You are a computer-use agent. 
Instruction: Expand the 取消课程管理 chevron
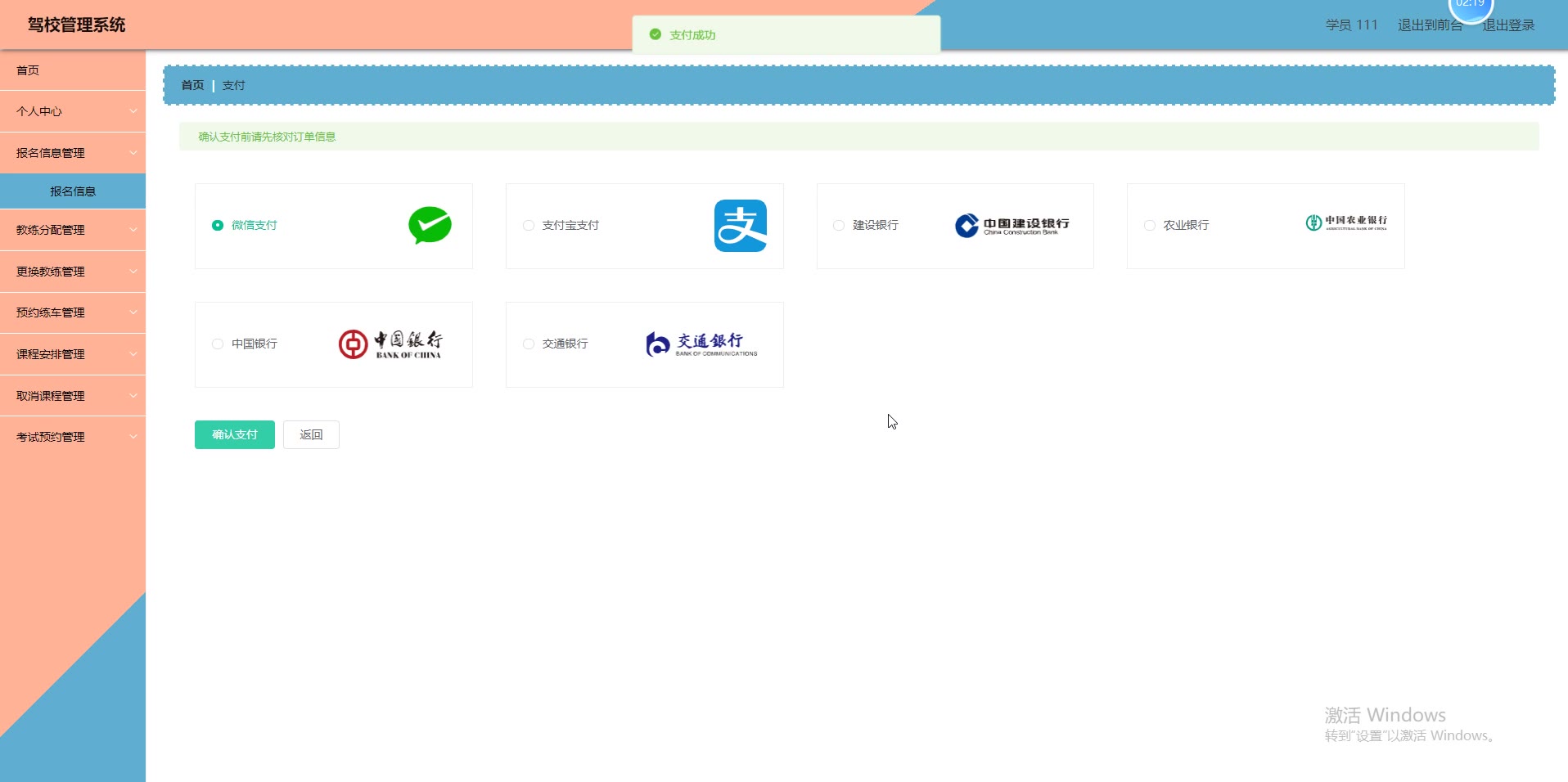point(133,396)
